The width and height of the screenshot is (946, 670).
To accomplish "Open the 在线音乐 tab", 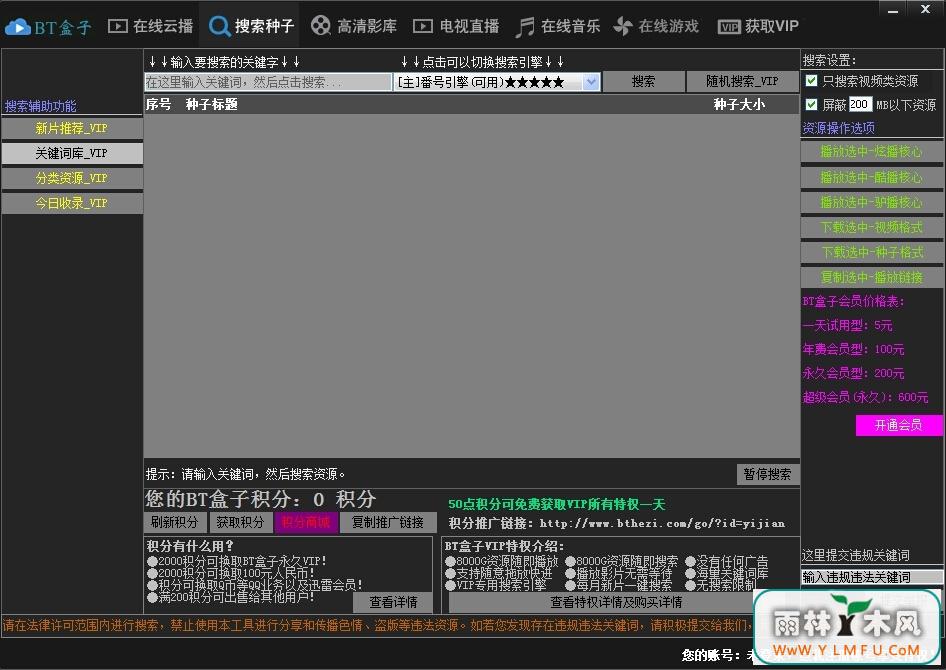I will click(558, 27).
